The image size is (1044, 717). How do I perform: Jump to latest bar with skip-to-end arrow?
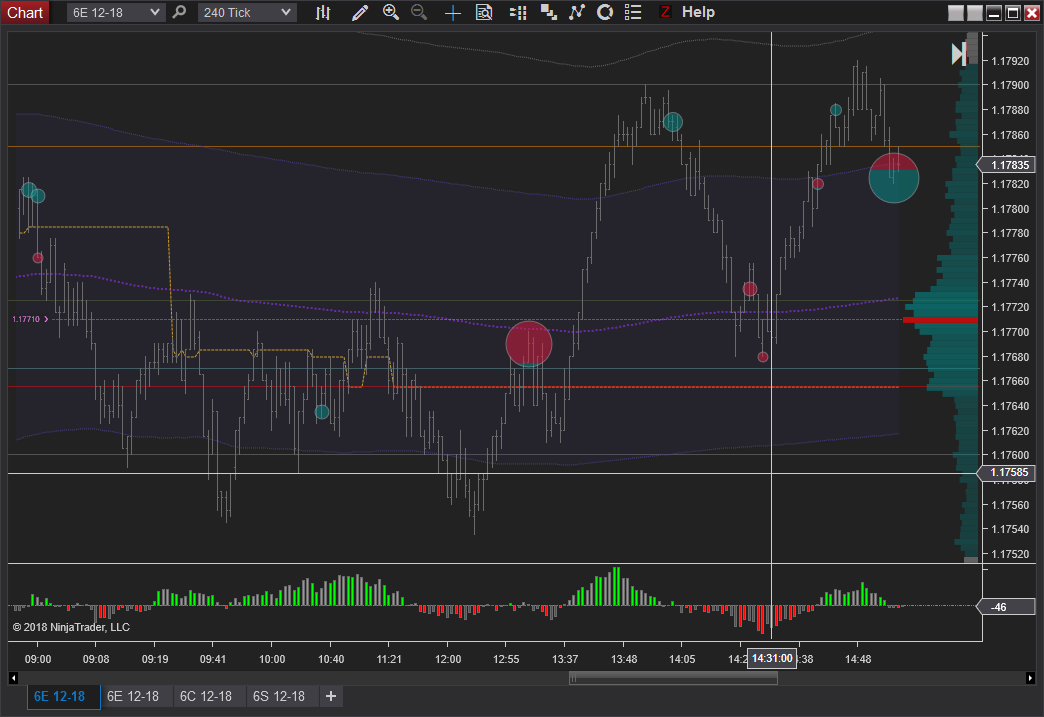(959, 54)
